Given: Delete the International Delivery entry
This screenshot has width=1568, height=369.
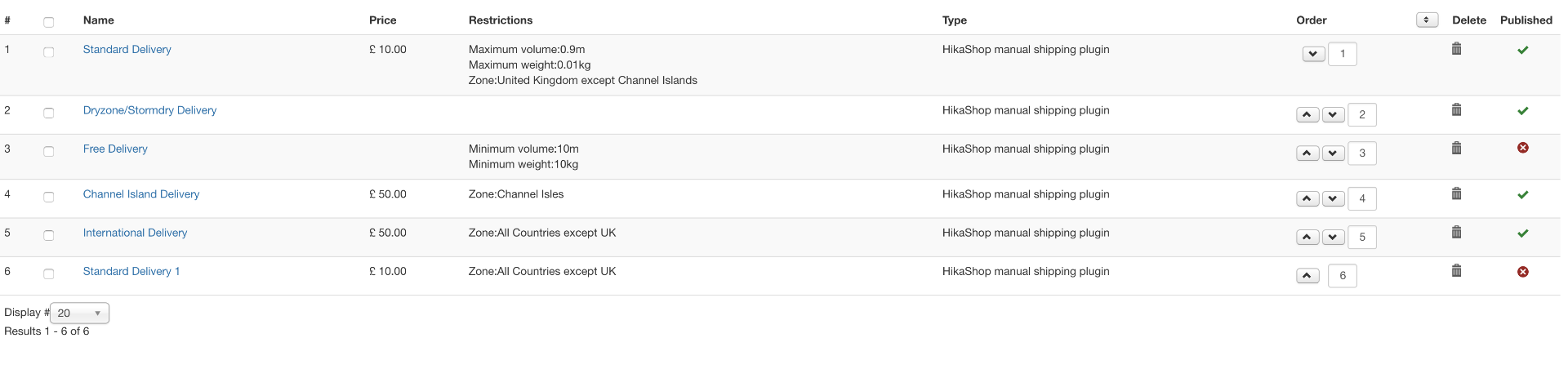Looking at the screenshot, I should [1456, 233].
